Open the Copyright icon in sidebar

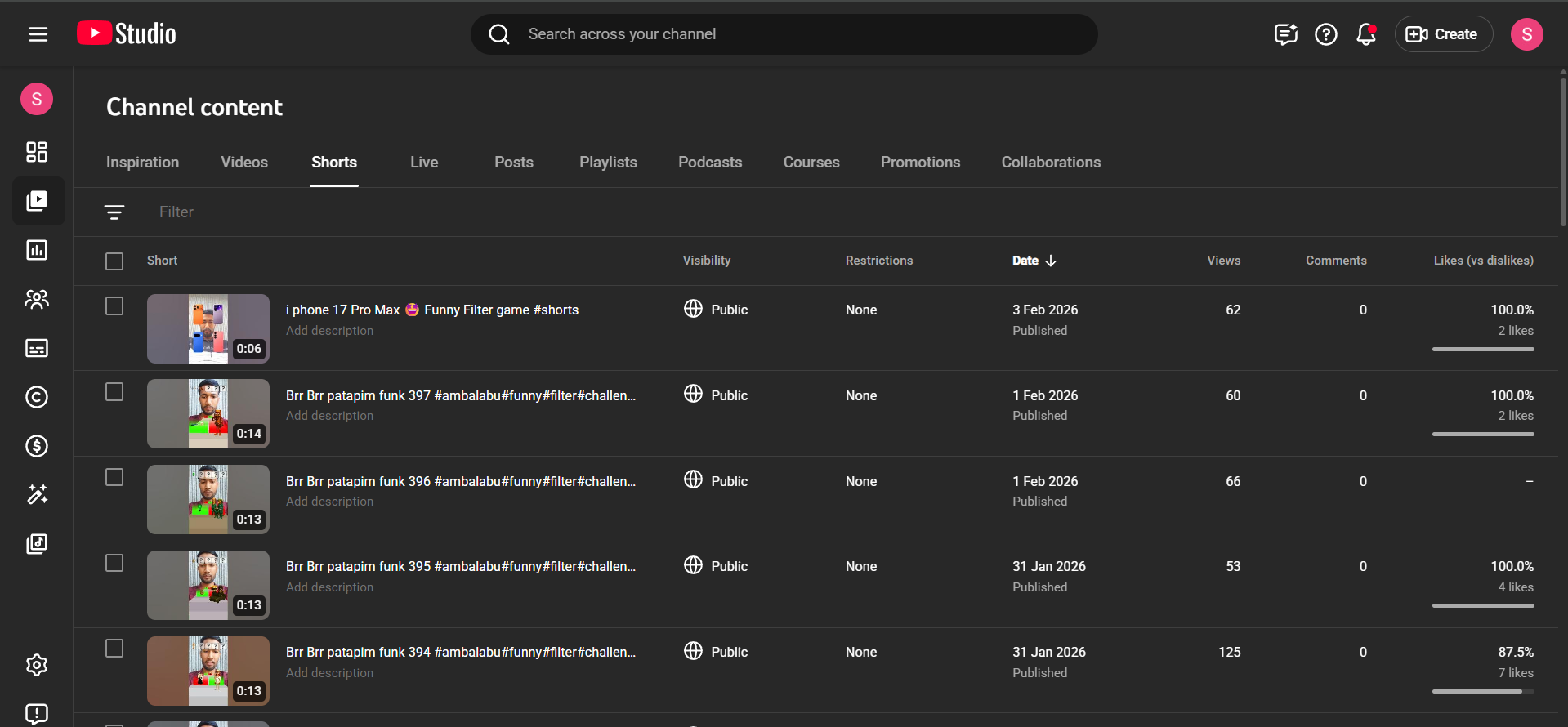pyautogui.click(x=37, y=397)
